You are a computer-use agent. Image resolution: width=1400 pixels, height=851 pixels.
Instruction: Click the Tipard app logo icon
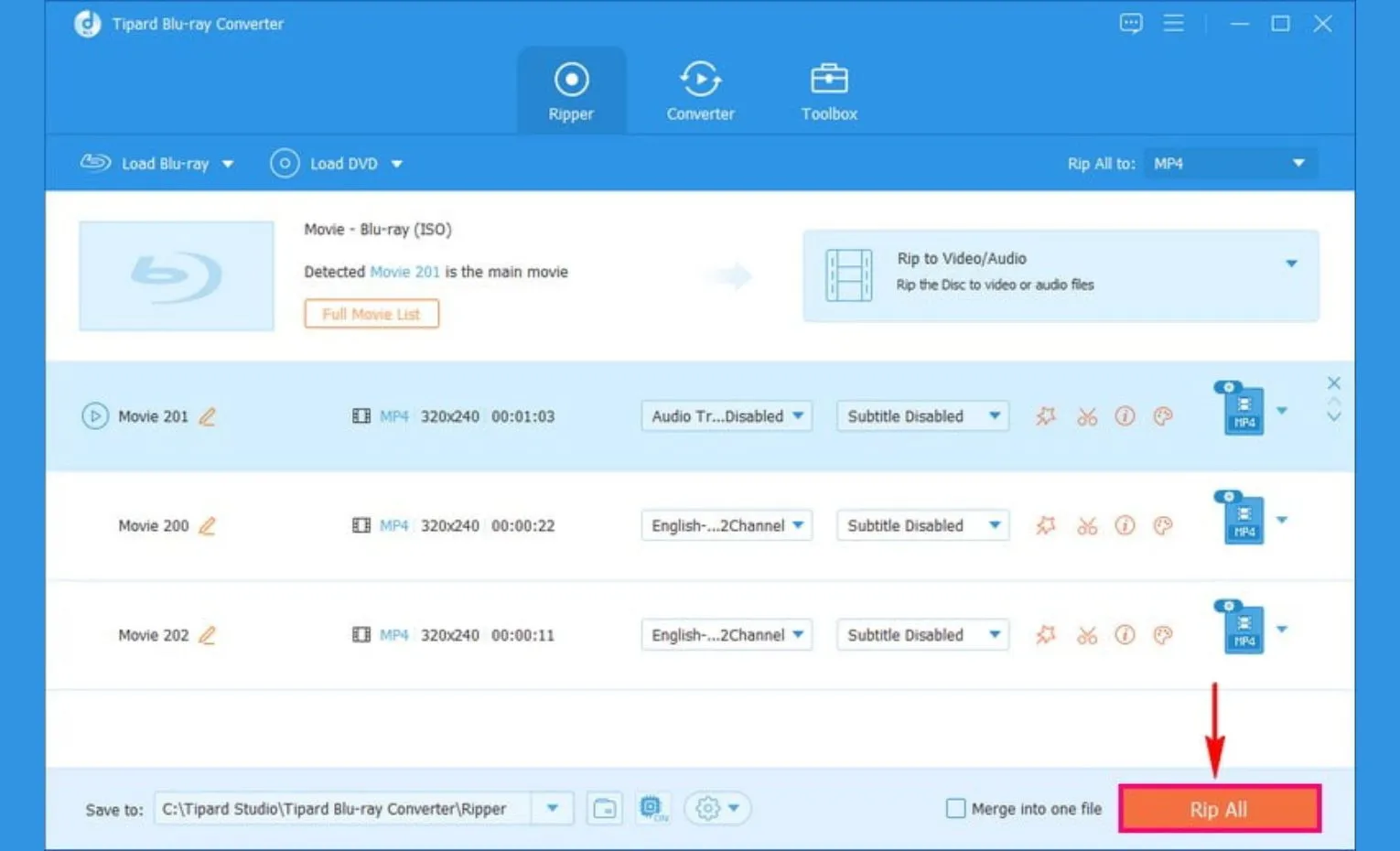(x=88, y=24)
